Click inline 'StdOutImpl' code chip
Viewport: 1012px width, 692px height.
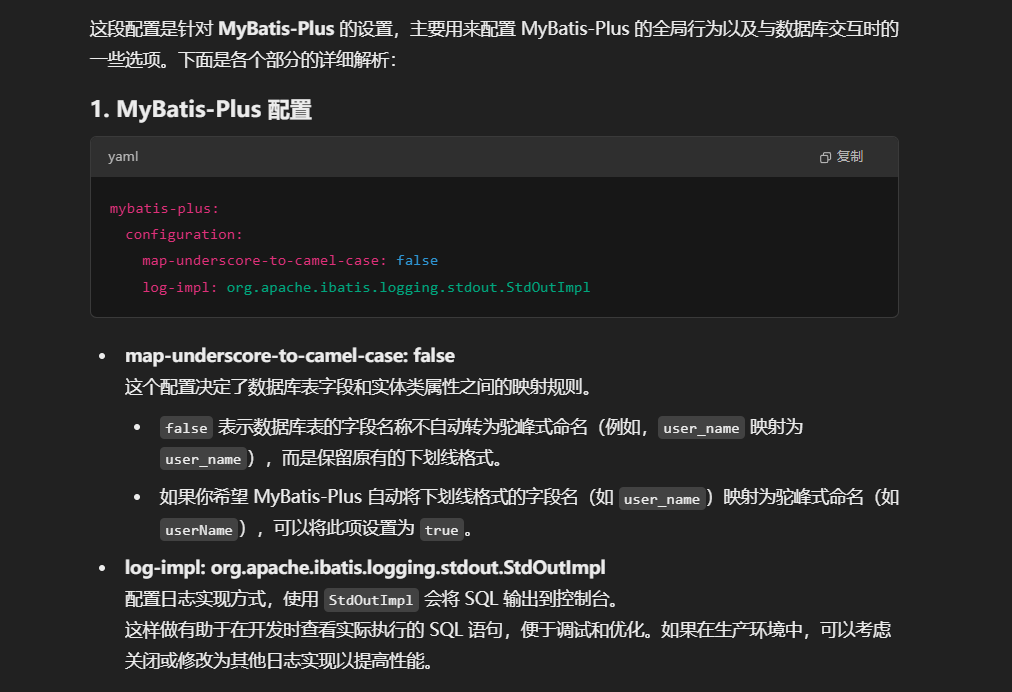370,600
